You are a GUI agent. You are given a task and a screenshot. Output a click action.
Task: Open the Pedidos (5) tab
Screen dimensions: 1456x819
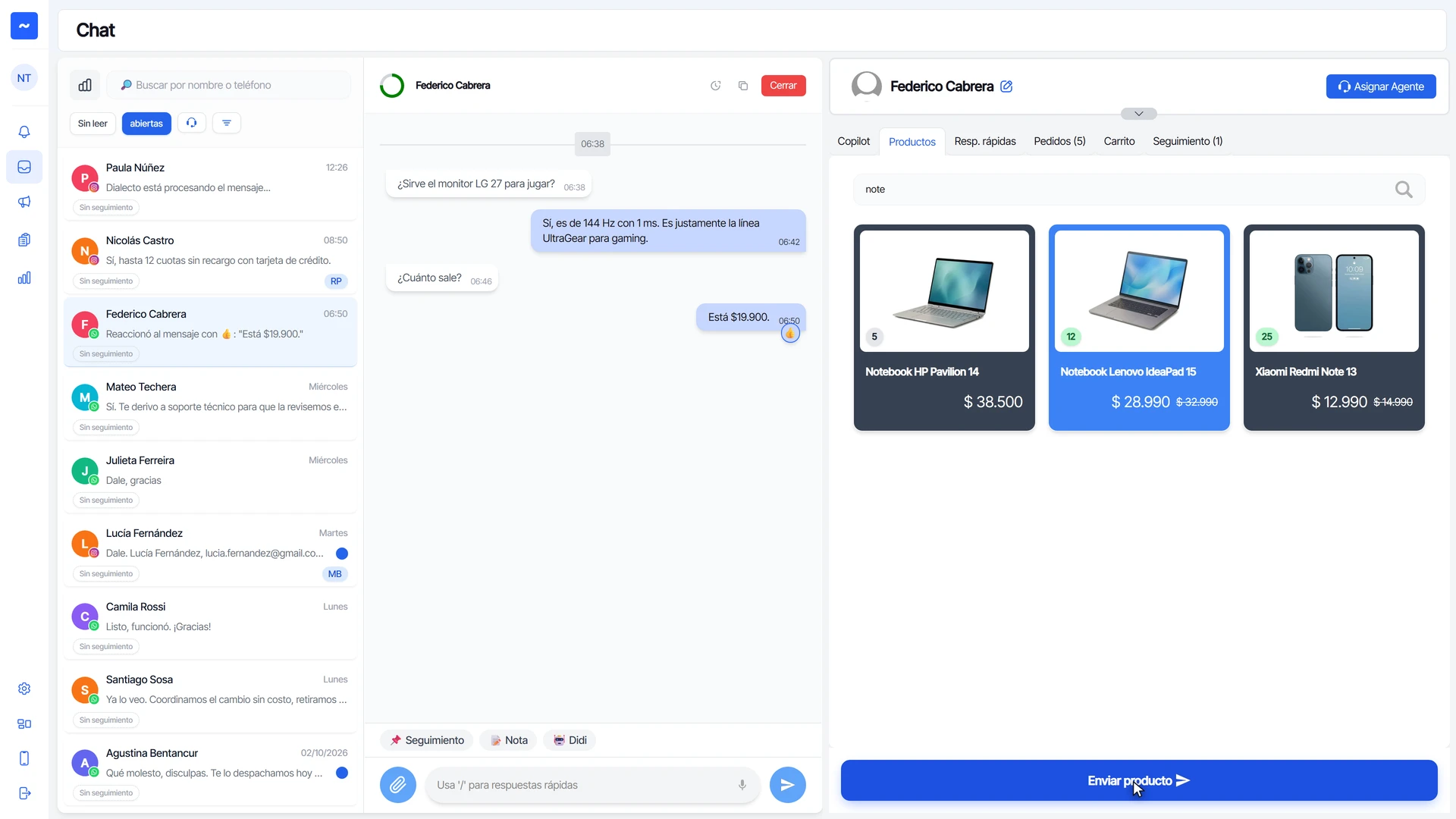[x=1059, y=141]
